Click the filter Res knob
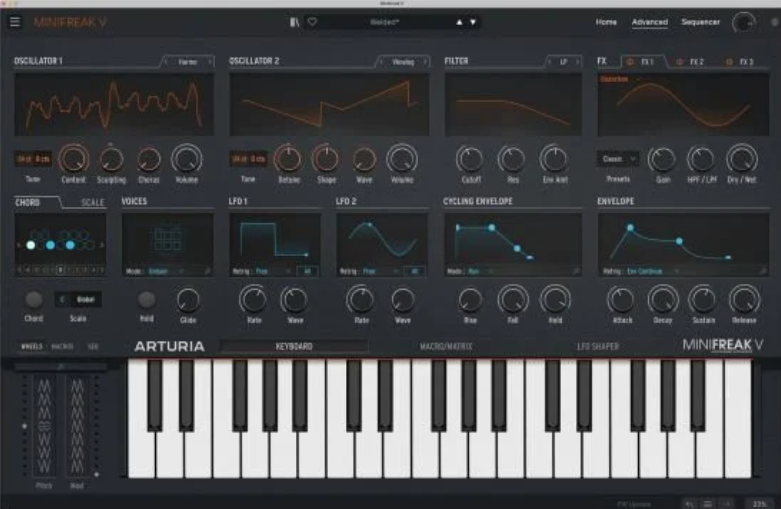Image resolution: width=781 pixels, height=509 pixels. [x=512, y=159]
